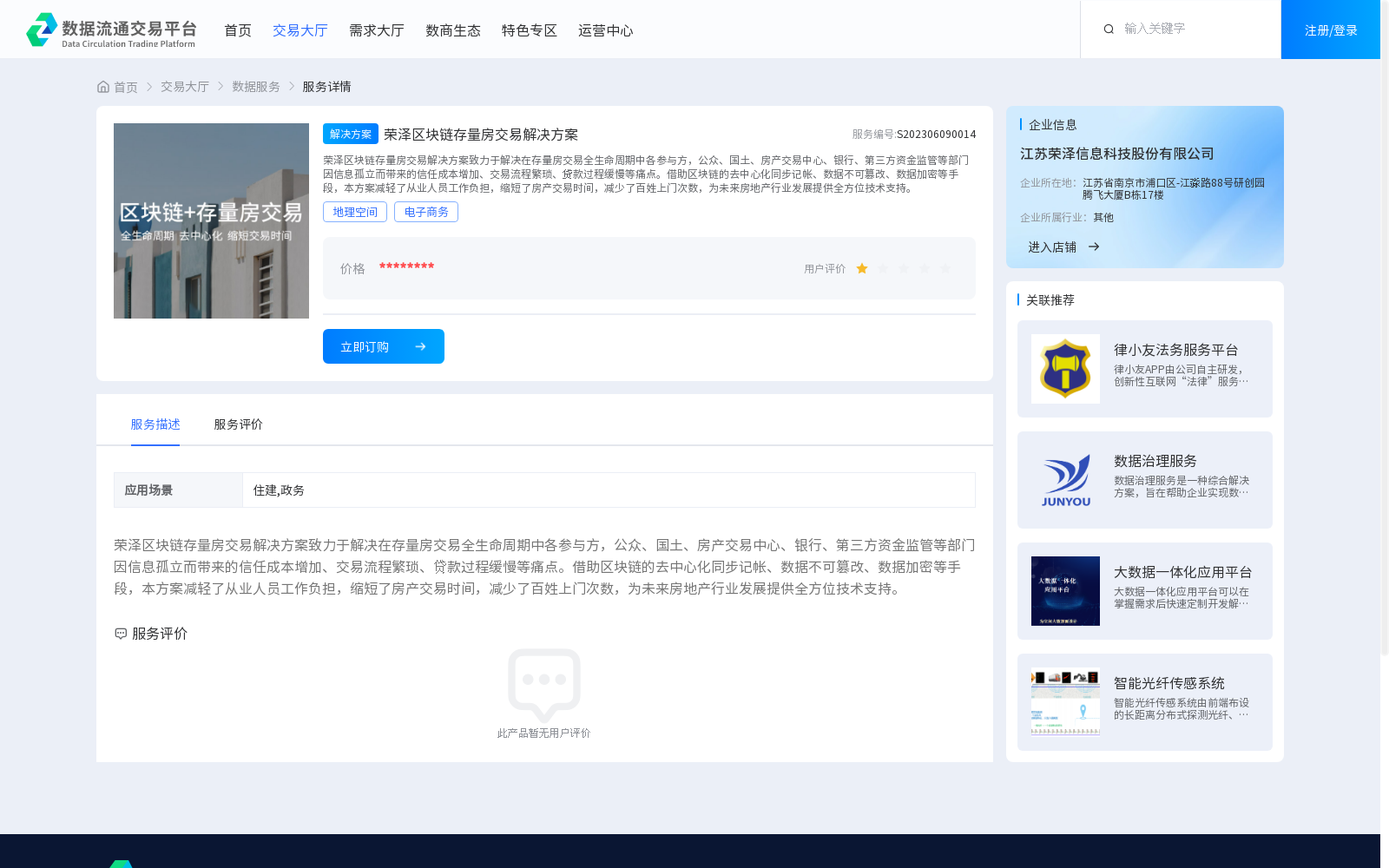Viewport: 1389px width, 868px height.
Task: Click the second rating star
Action: click(883, 269)
